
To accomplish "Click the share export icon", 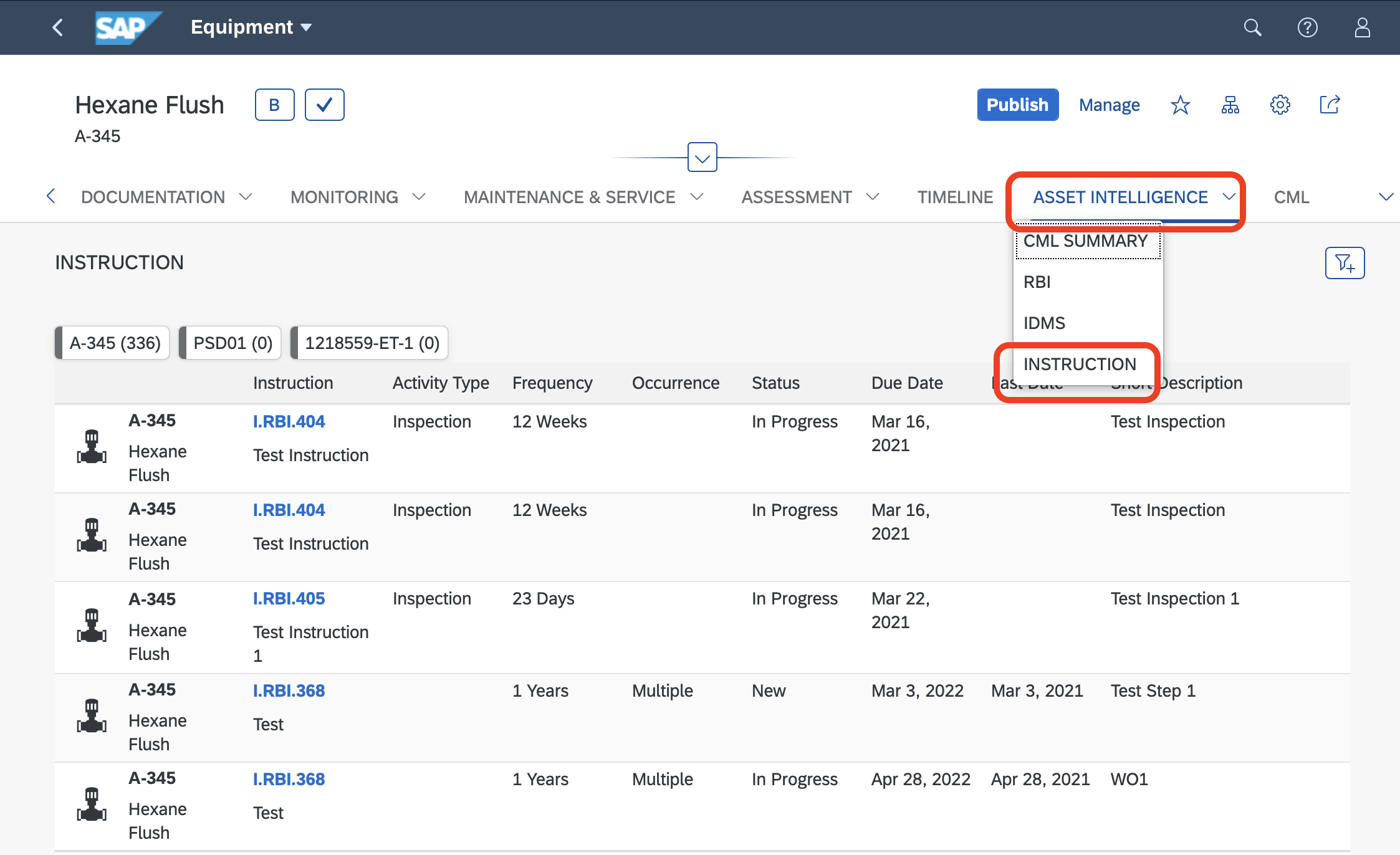I will click(1330, 105).
